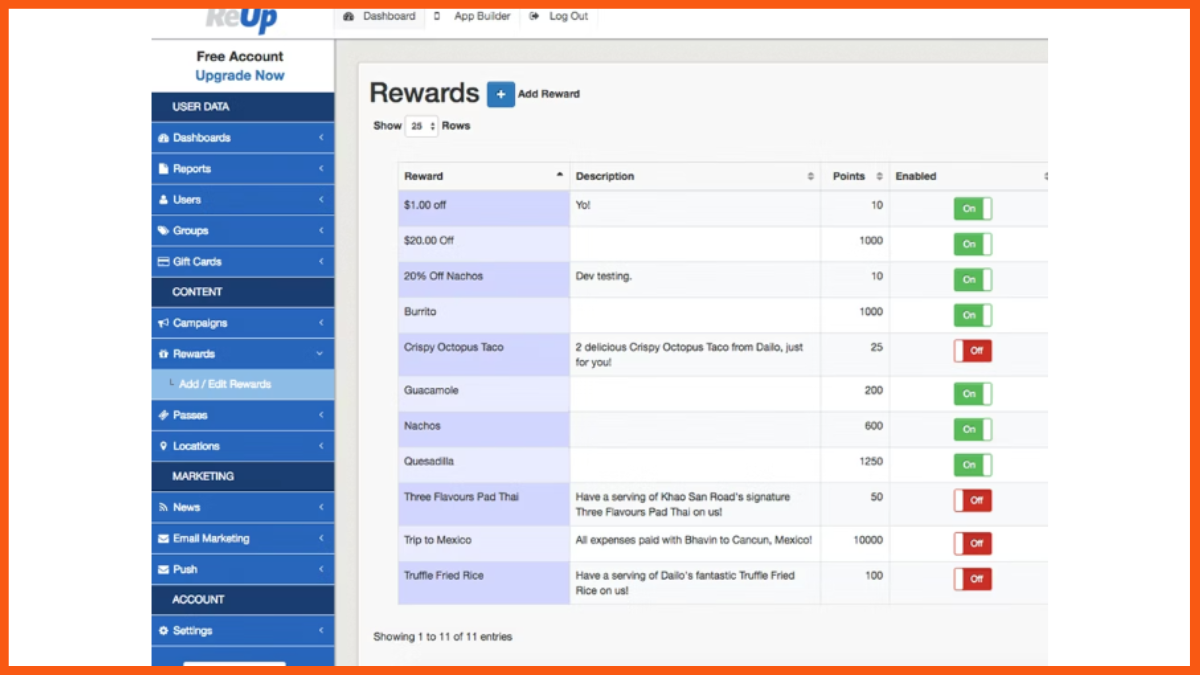Viewport: 1200px width, 675px height.
Task: Open the Dashboards sidebar icon
Action: (163, 137)
